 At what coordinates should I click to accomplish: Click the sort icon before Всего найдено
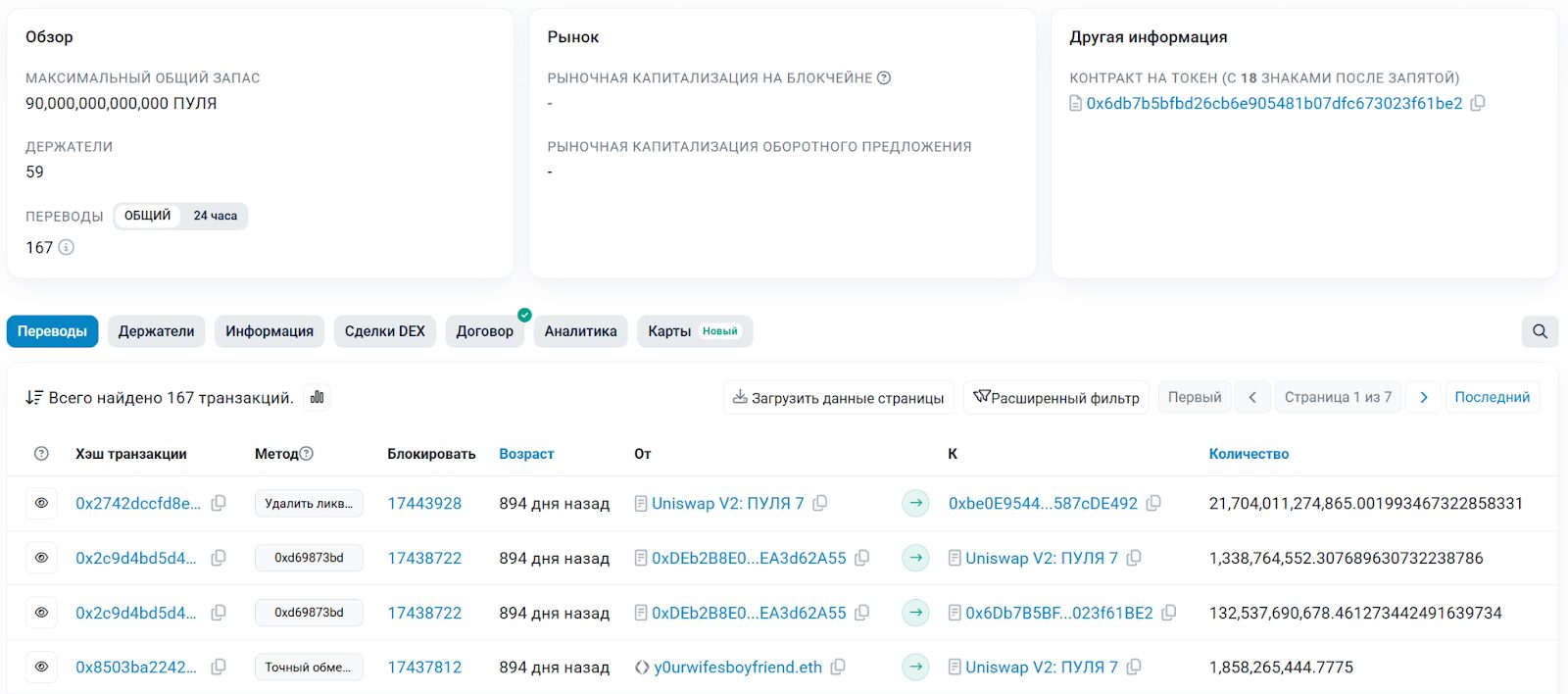34,397
